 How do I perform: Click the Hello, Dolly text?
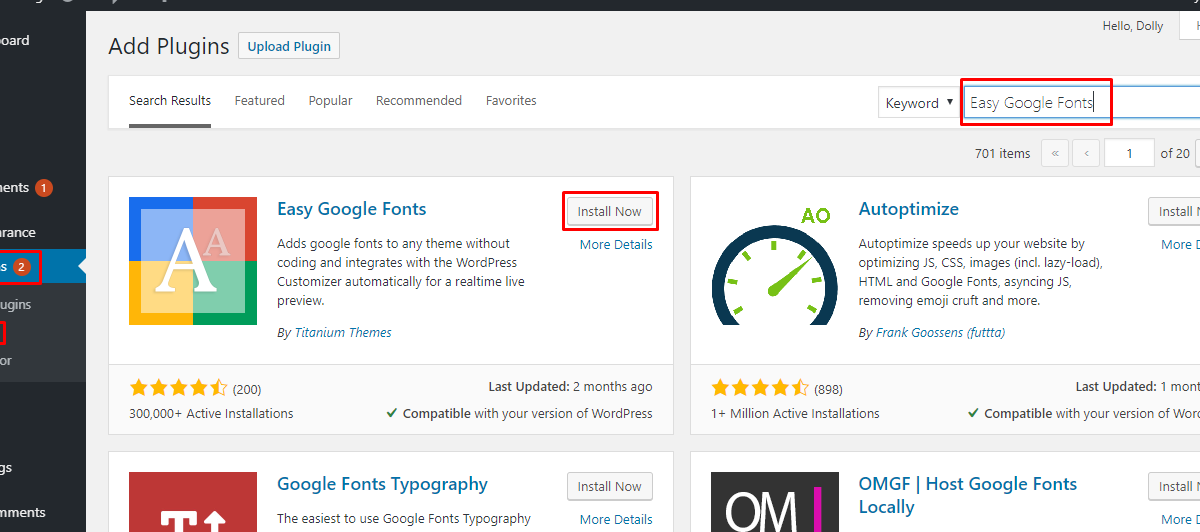(1133, 26)
